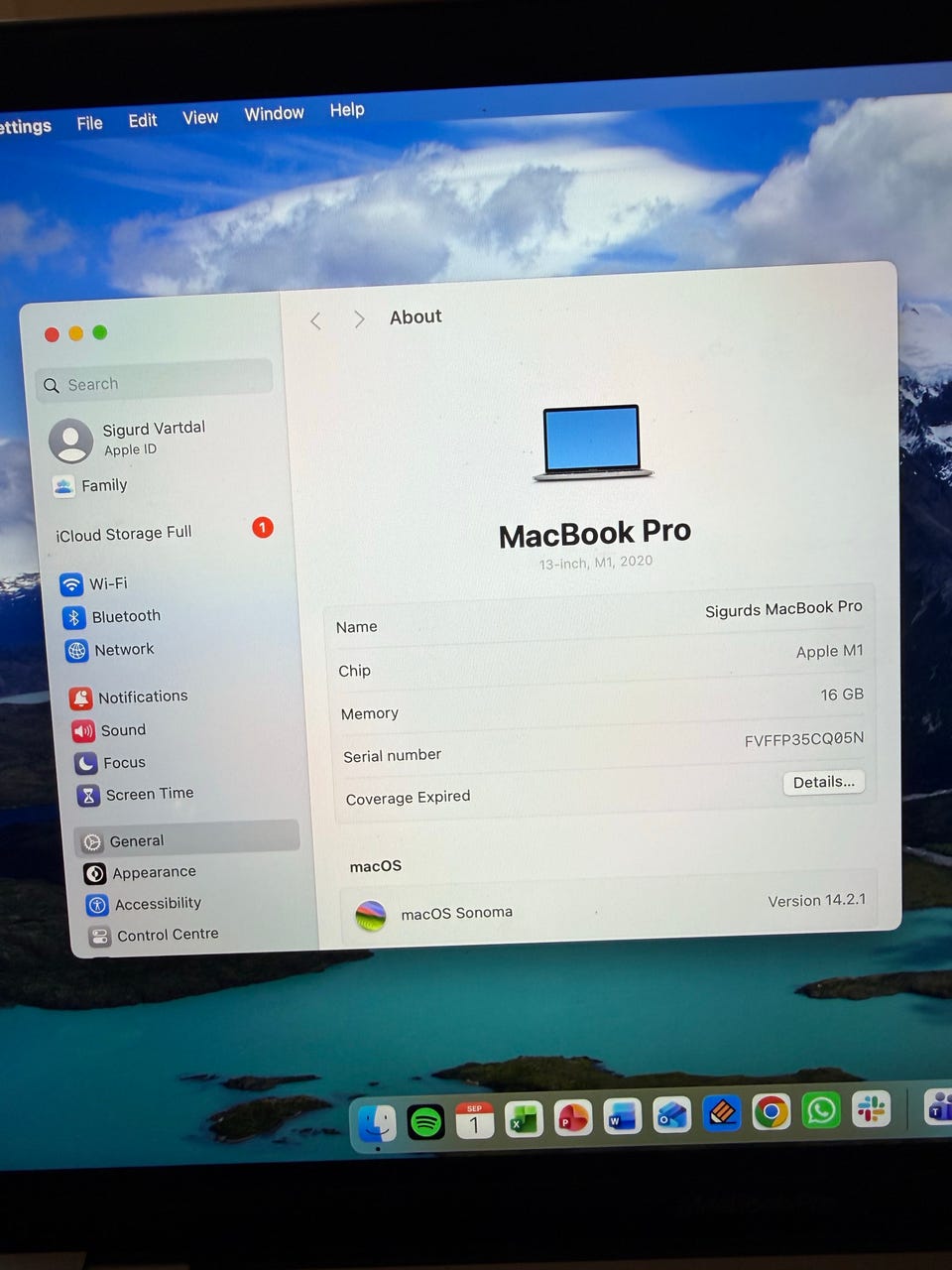Click the back chevron beside About
The image size is (952, 1270).
coord(316,320)
